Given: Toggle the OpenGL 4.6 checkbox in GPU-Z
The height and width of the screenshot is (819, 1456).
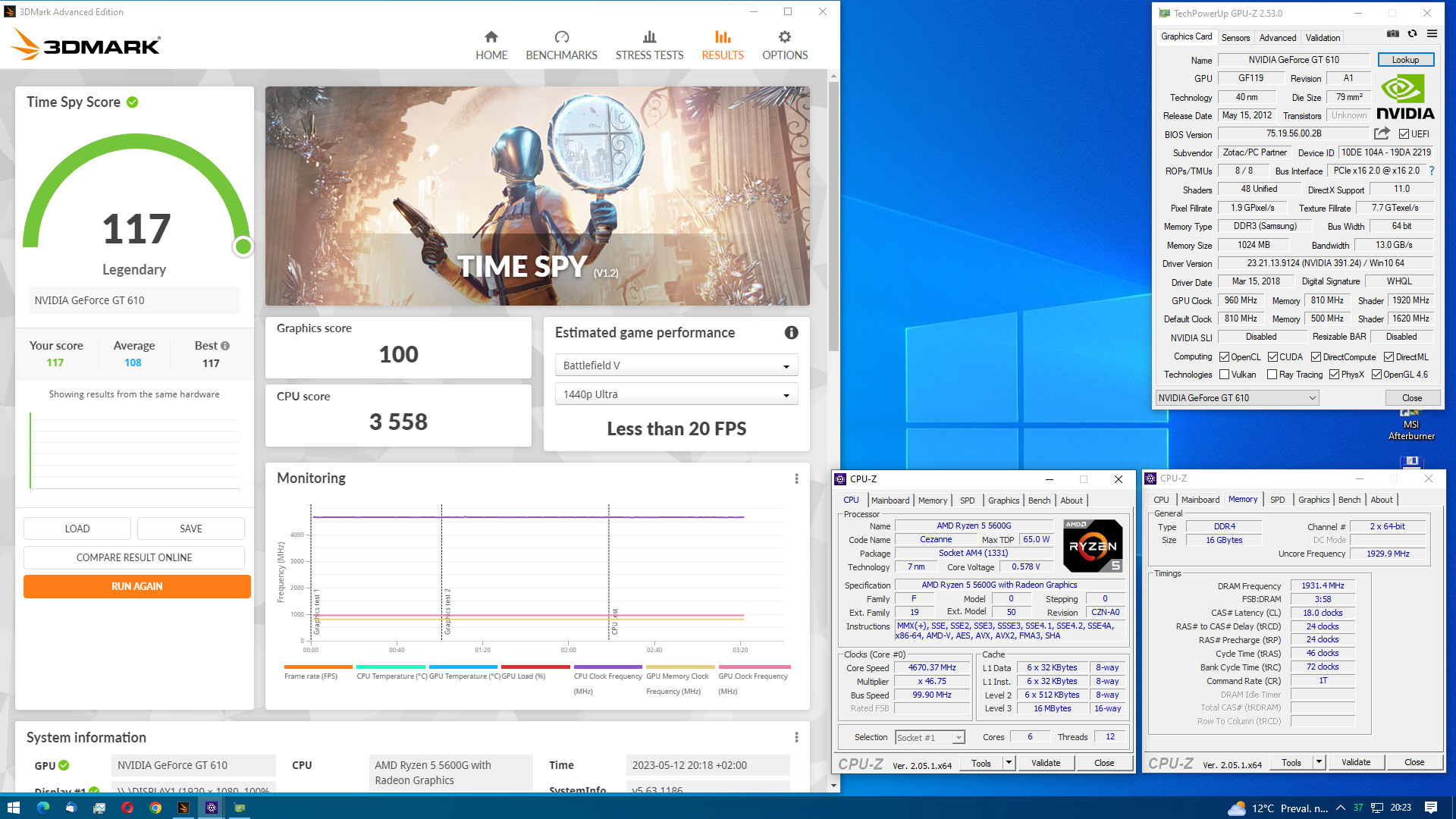Looking at the screenshot, I should (x=1376, y=375).
